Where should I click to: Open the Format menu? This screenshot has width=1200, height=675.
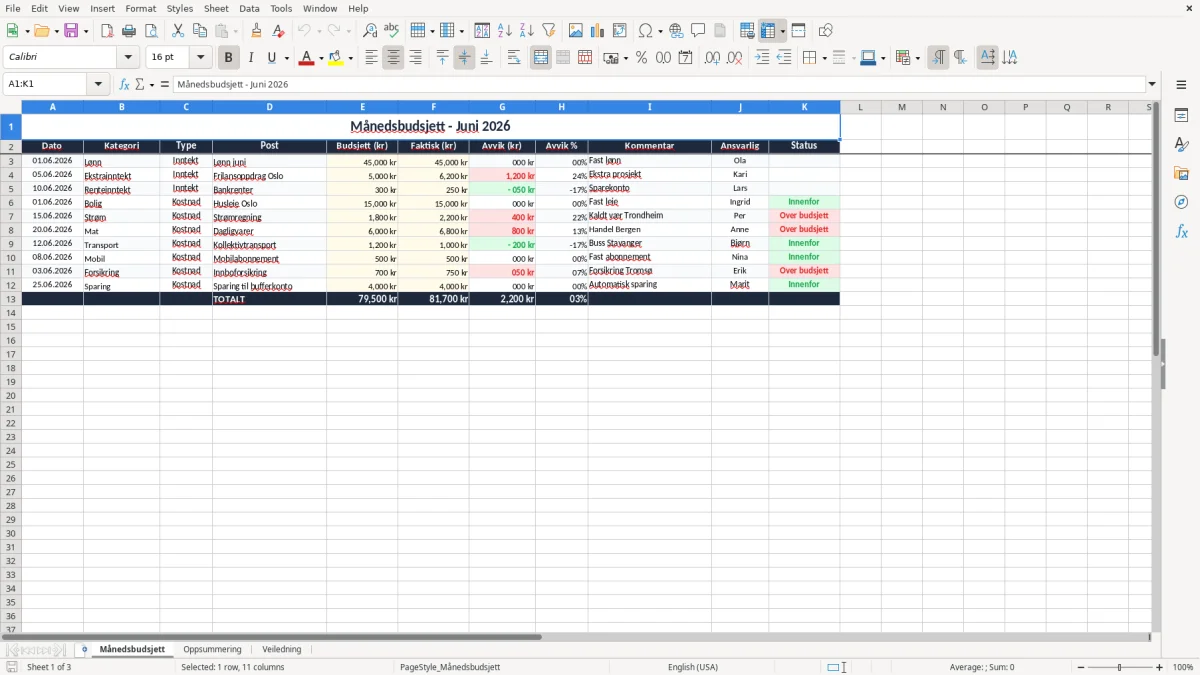(141, 8)
